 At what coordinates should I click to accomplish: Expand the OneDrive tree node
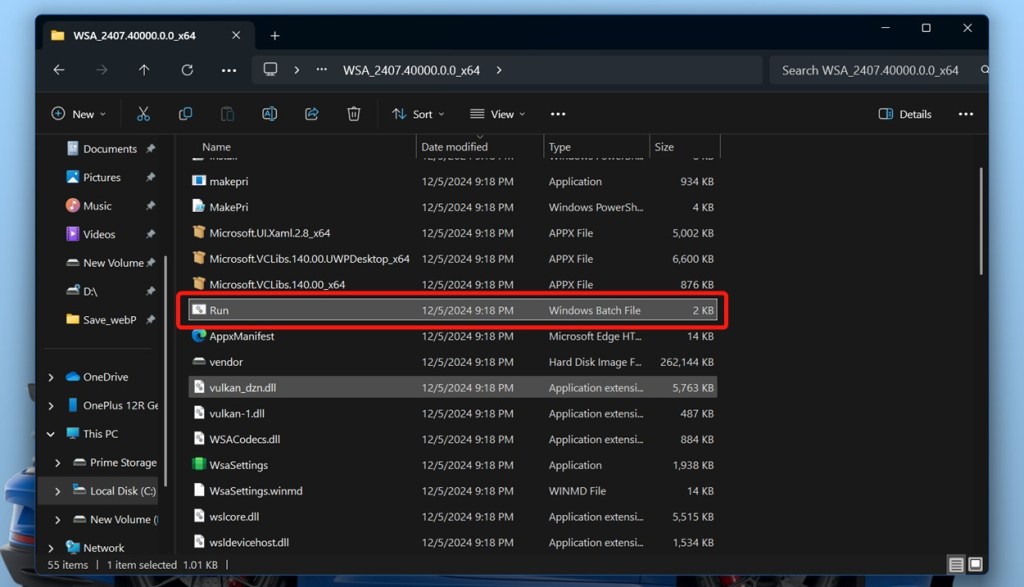pyautogui.click(x=51, y=377)
